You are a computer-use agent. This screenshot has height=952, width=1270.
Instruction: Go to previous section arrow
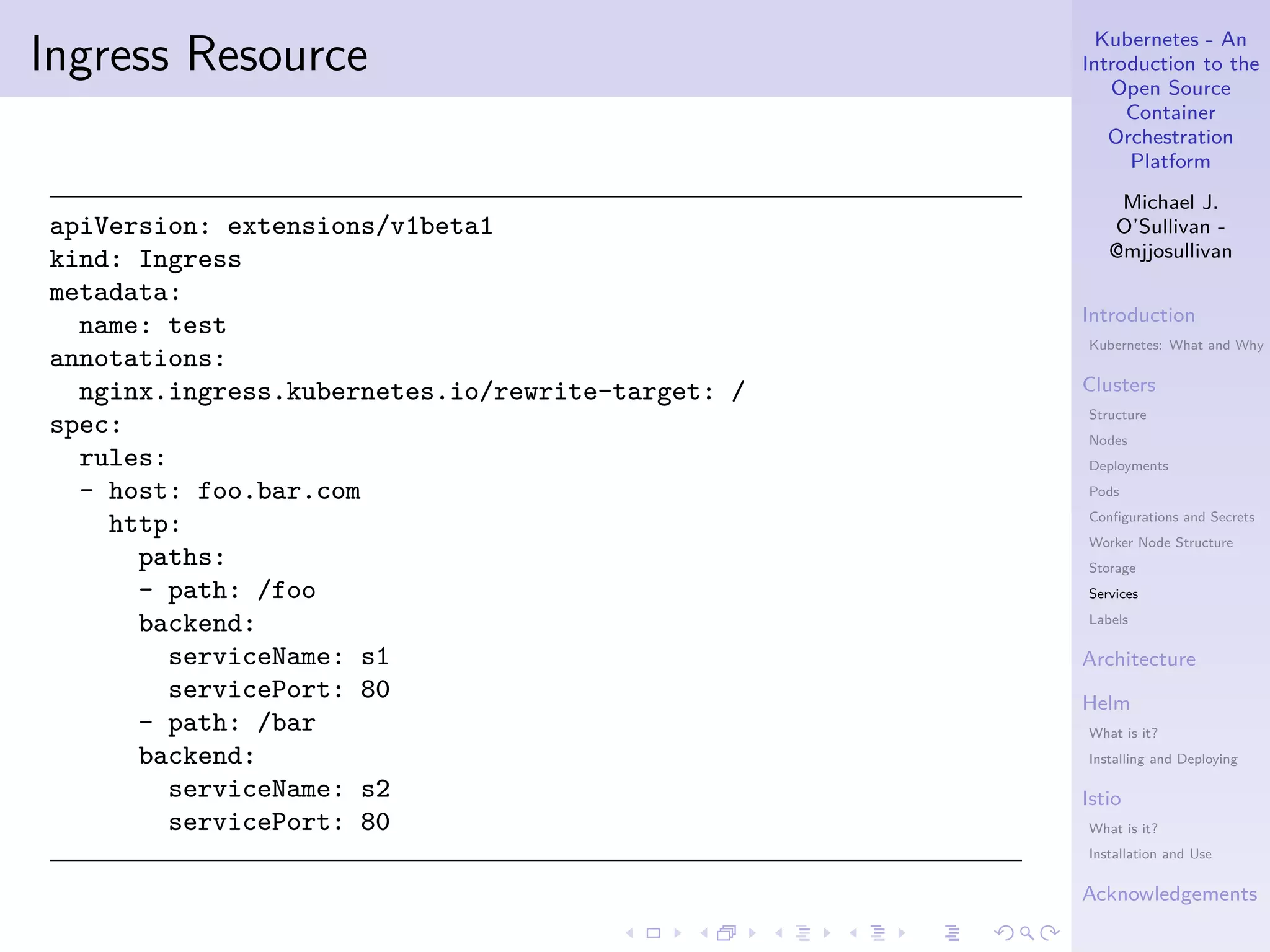(x=853, y=933)
